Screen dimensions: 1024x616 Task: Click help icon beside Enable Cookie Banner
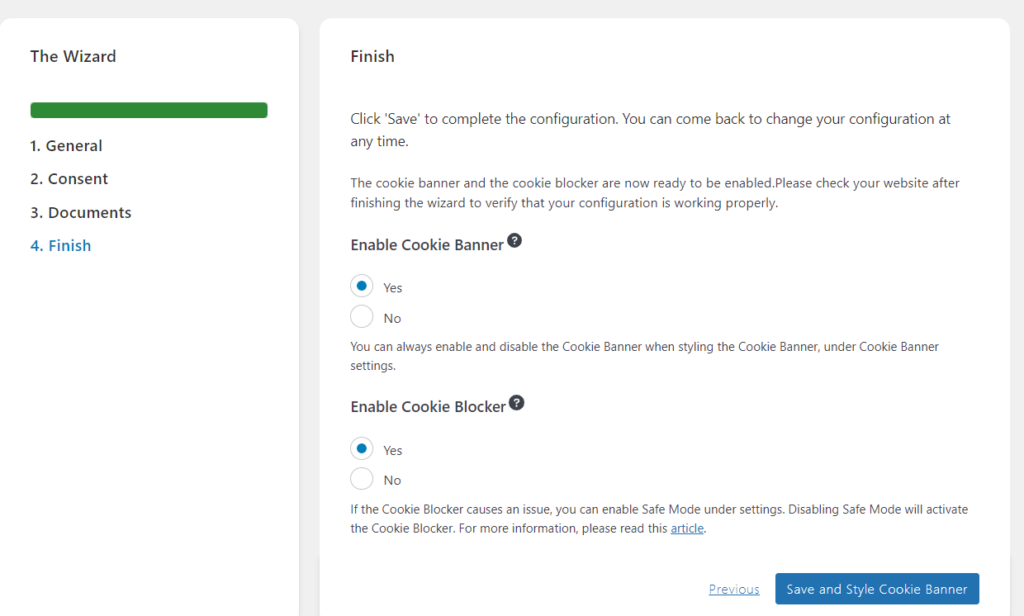point(514,241)
